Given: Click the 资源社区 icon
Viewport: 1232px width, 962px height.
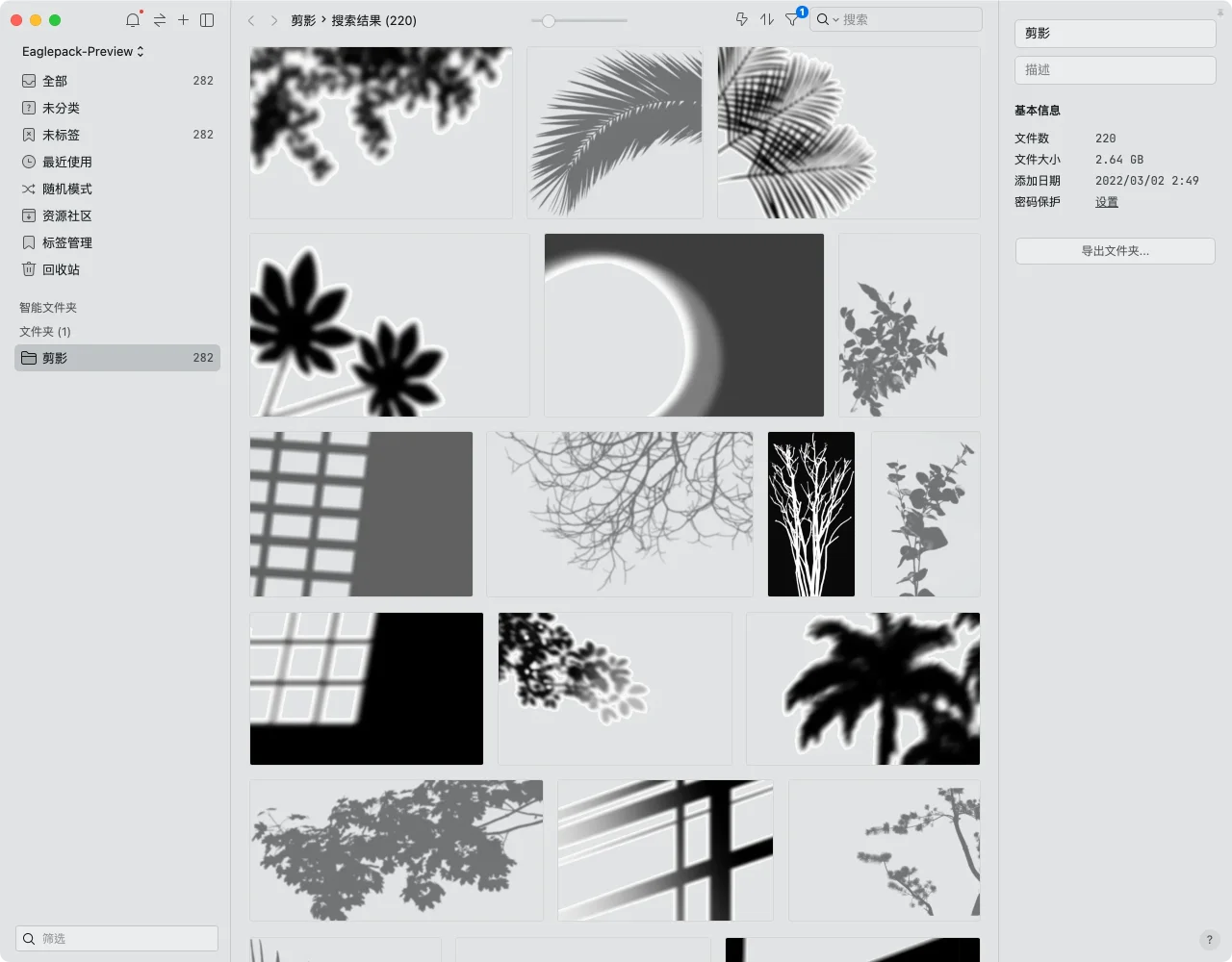Looking at the screenshot, I should pyautogui.click(x=29, y=215).
